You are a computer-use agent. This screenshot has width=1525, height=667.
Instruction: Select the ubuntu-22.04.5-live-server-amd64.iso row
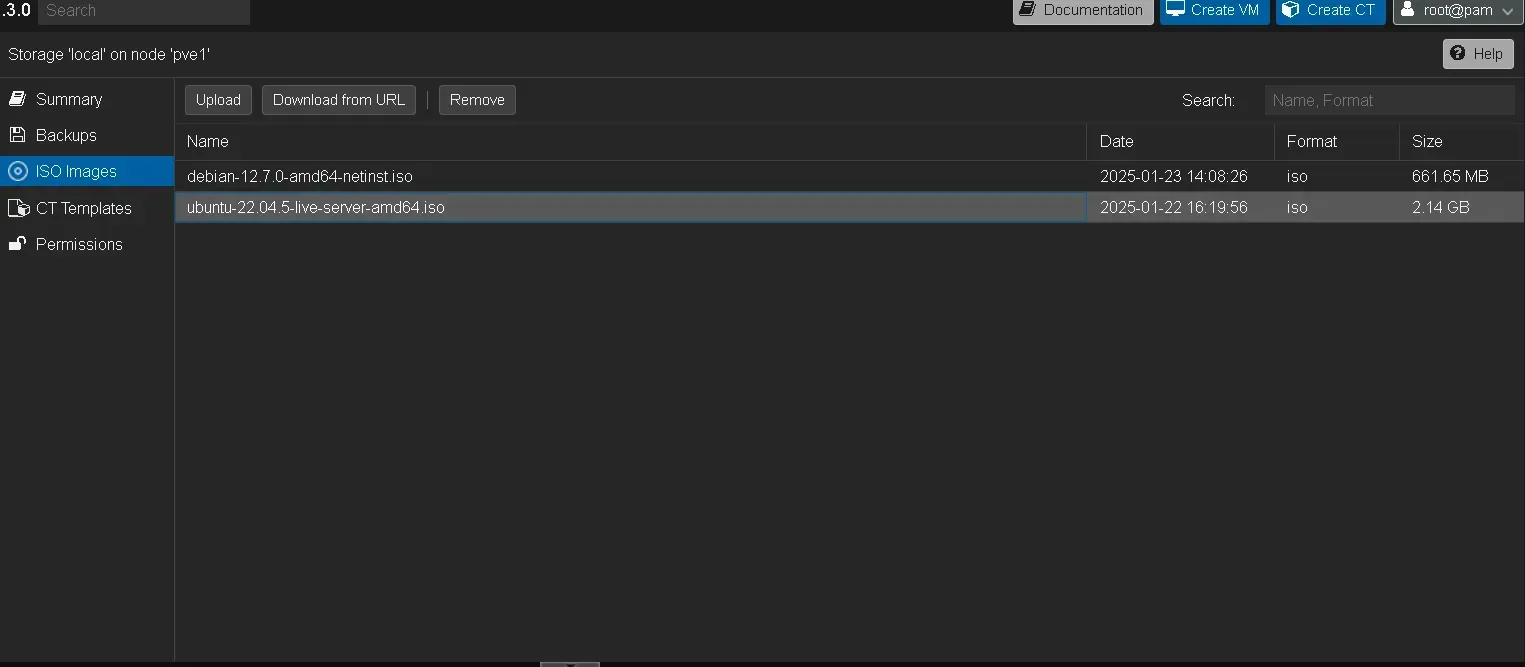pos(630,207)
